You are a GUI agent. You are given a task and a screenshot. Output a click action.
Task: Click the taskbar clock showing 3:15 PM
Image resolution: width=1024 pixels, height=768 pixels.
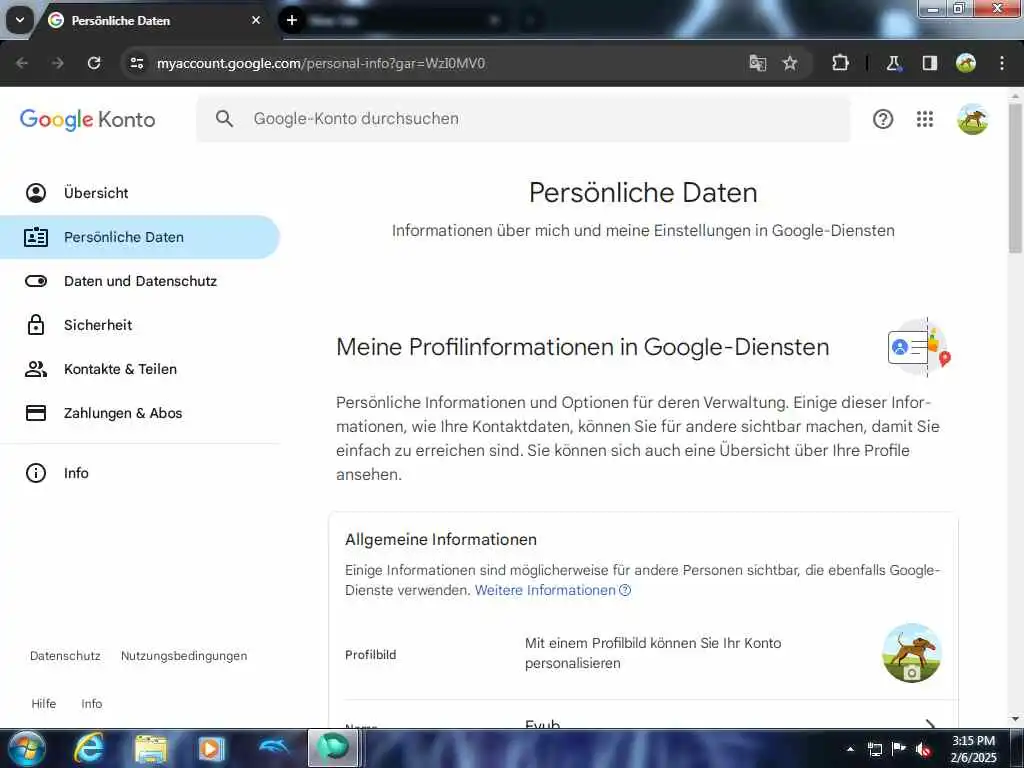[973, 749]
